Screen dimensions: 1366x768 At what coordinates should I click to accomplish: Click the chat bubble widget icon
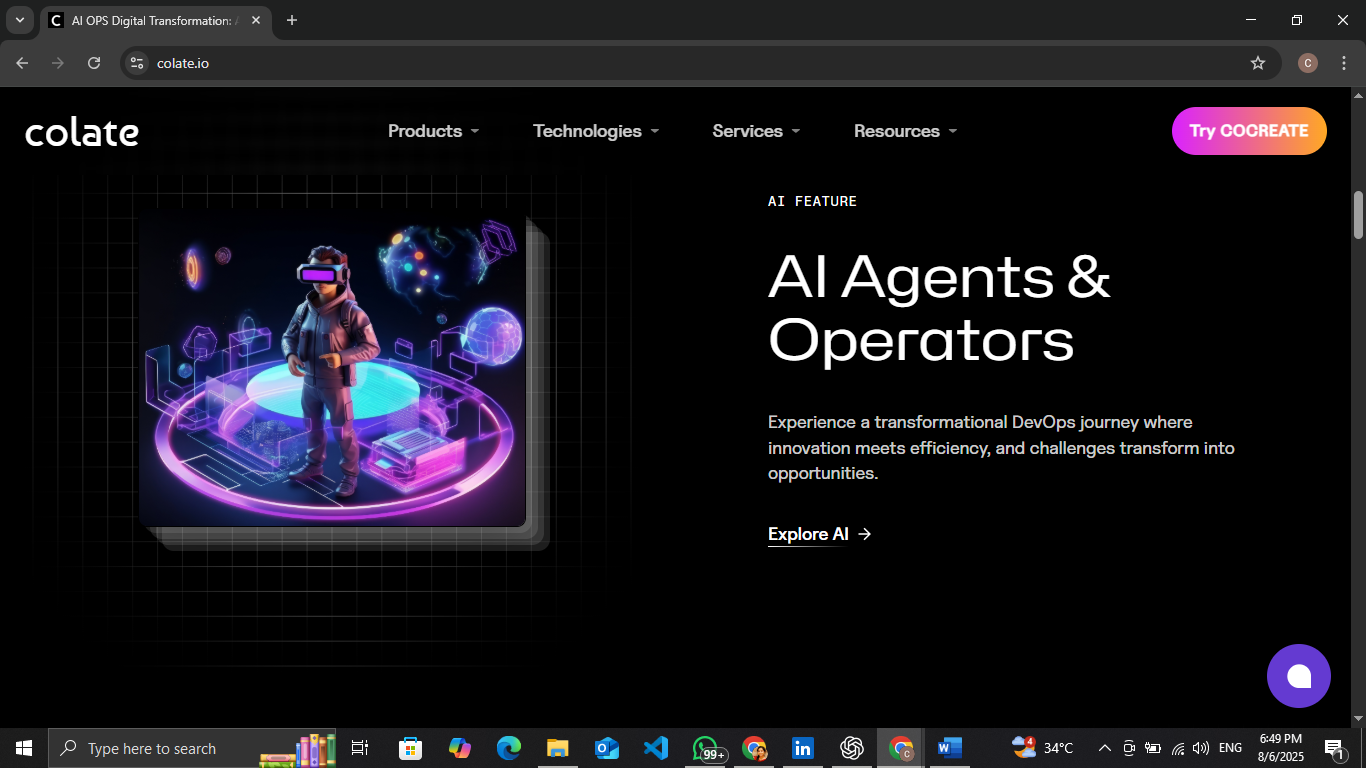click(x=1298, y=676)
